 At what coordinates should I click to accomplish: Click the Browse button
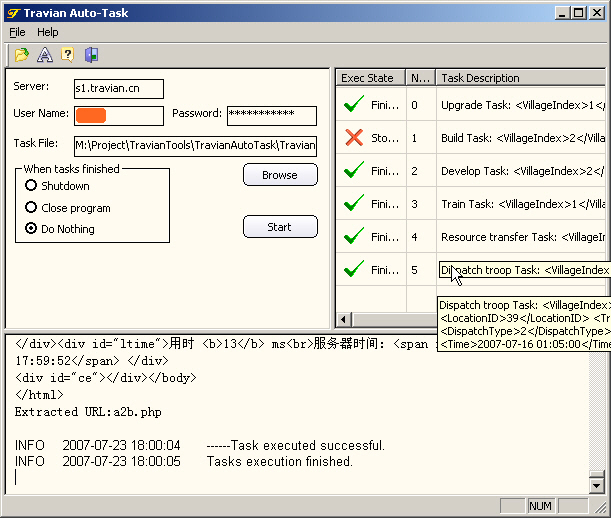tap(280, 175)
